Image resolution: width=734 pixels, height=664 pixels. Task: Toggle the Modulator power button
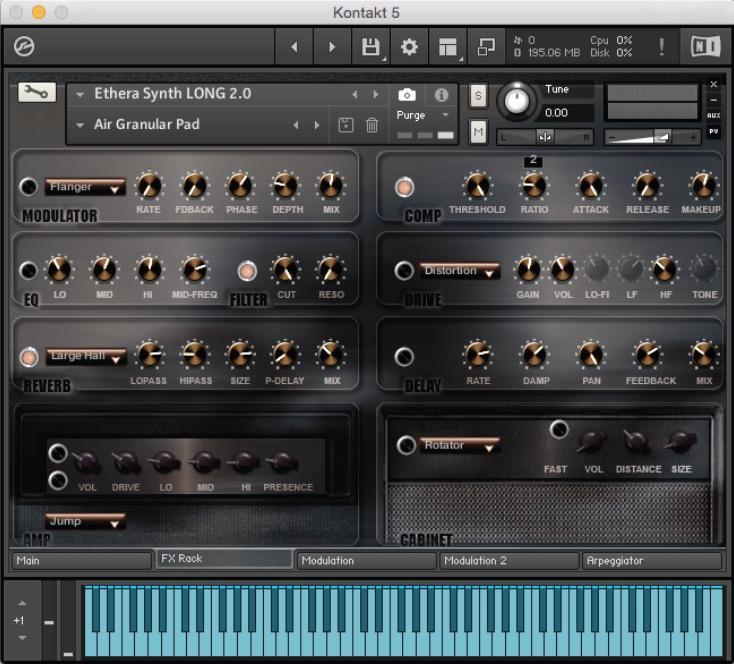coord(29,186)
